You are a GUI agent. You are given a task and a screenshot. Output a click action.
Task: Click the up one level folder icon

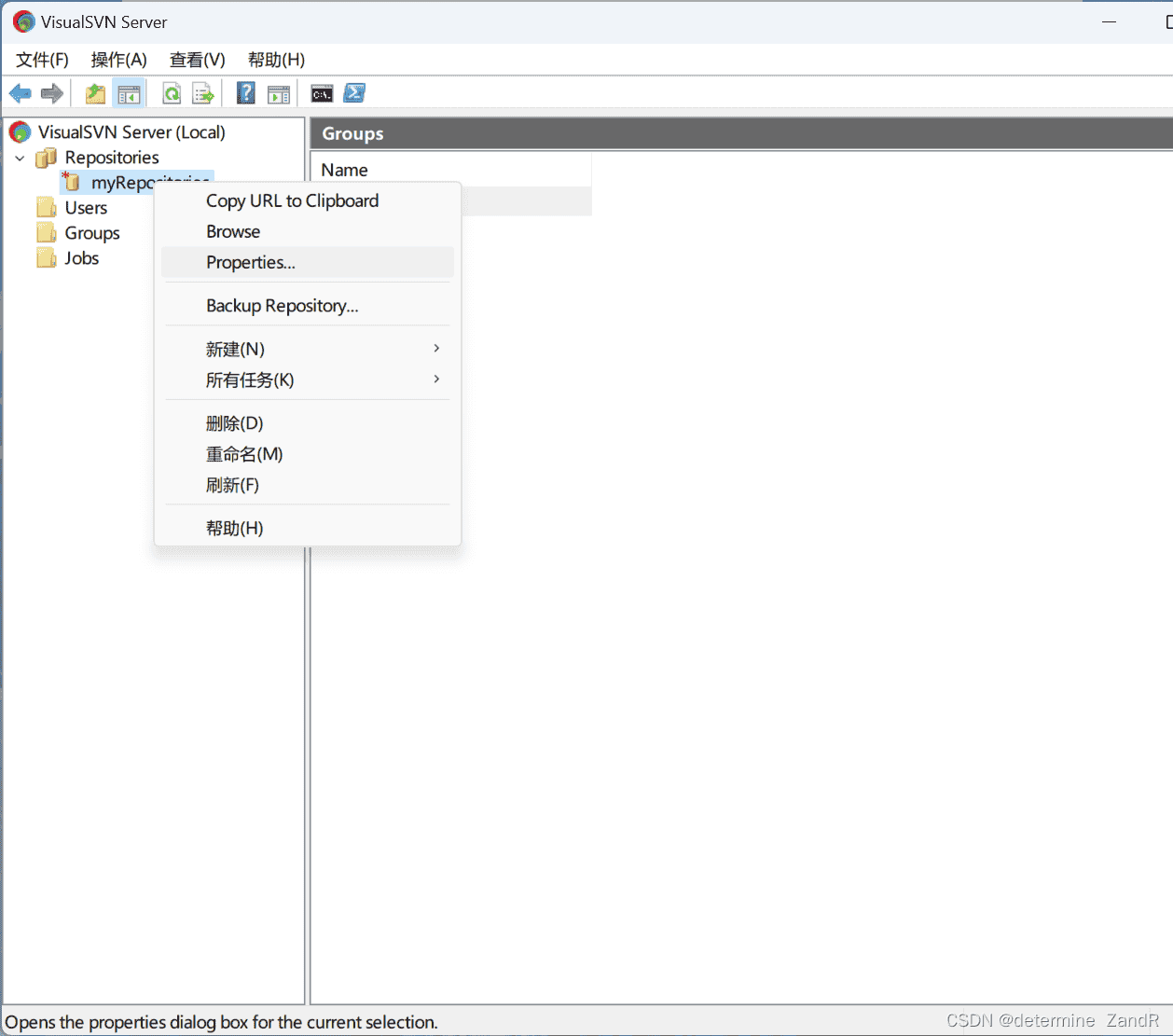[94, 93]
